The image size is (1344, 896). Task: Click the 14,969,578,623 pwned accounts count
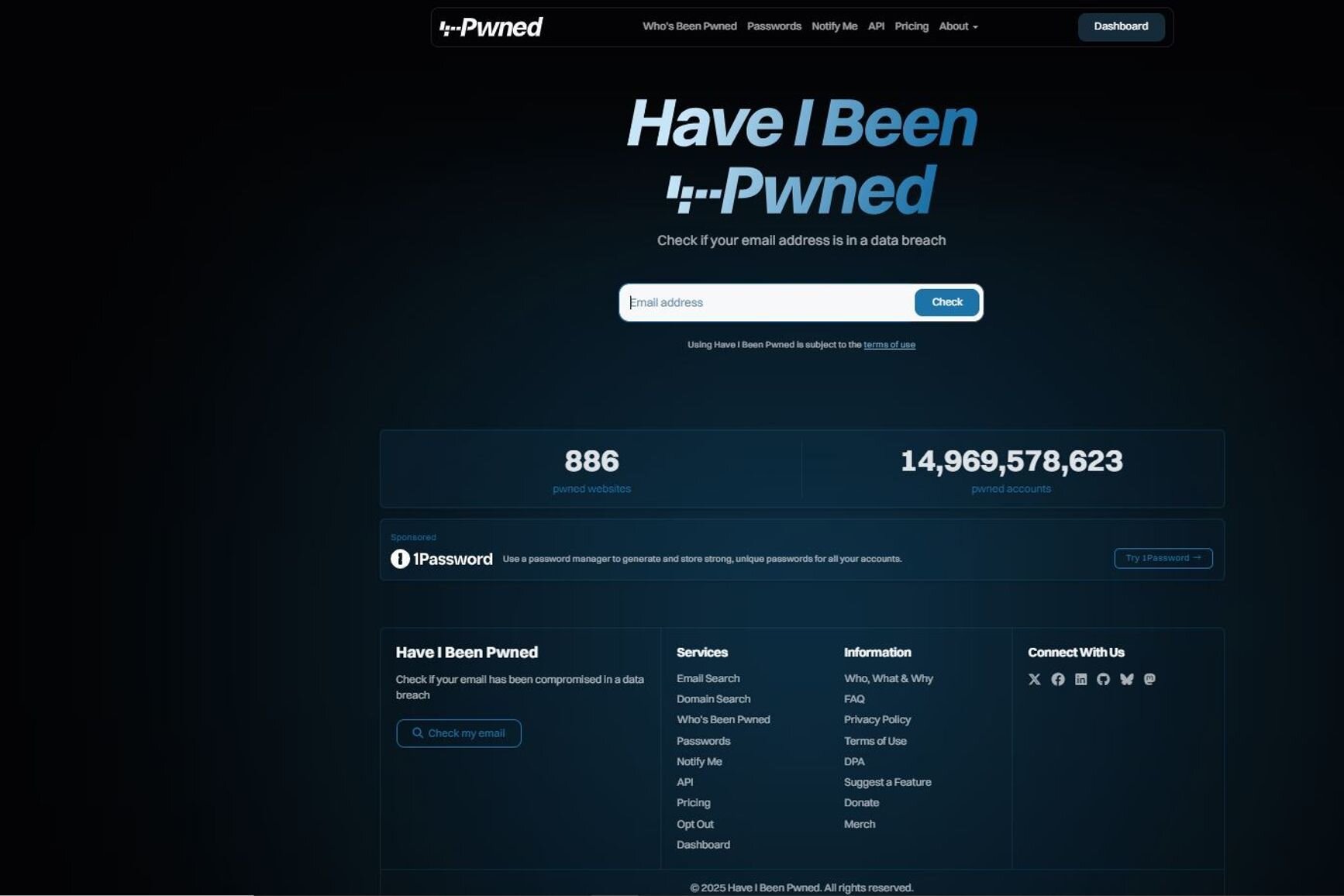point(1011,462)
